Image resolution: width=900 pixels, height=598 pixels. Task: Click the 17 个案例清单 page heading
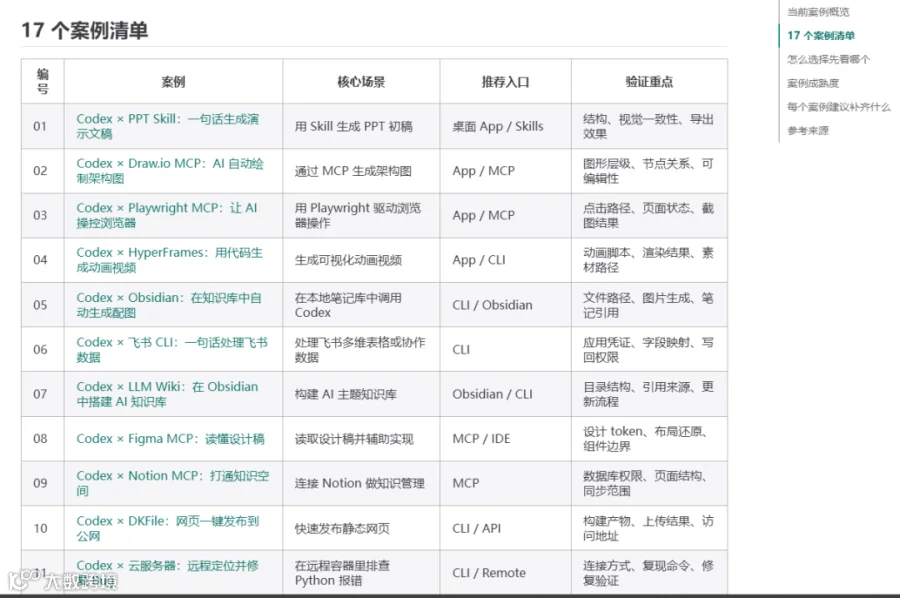pos(85,30)
